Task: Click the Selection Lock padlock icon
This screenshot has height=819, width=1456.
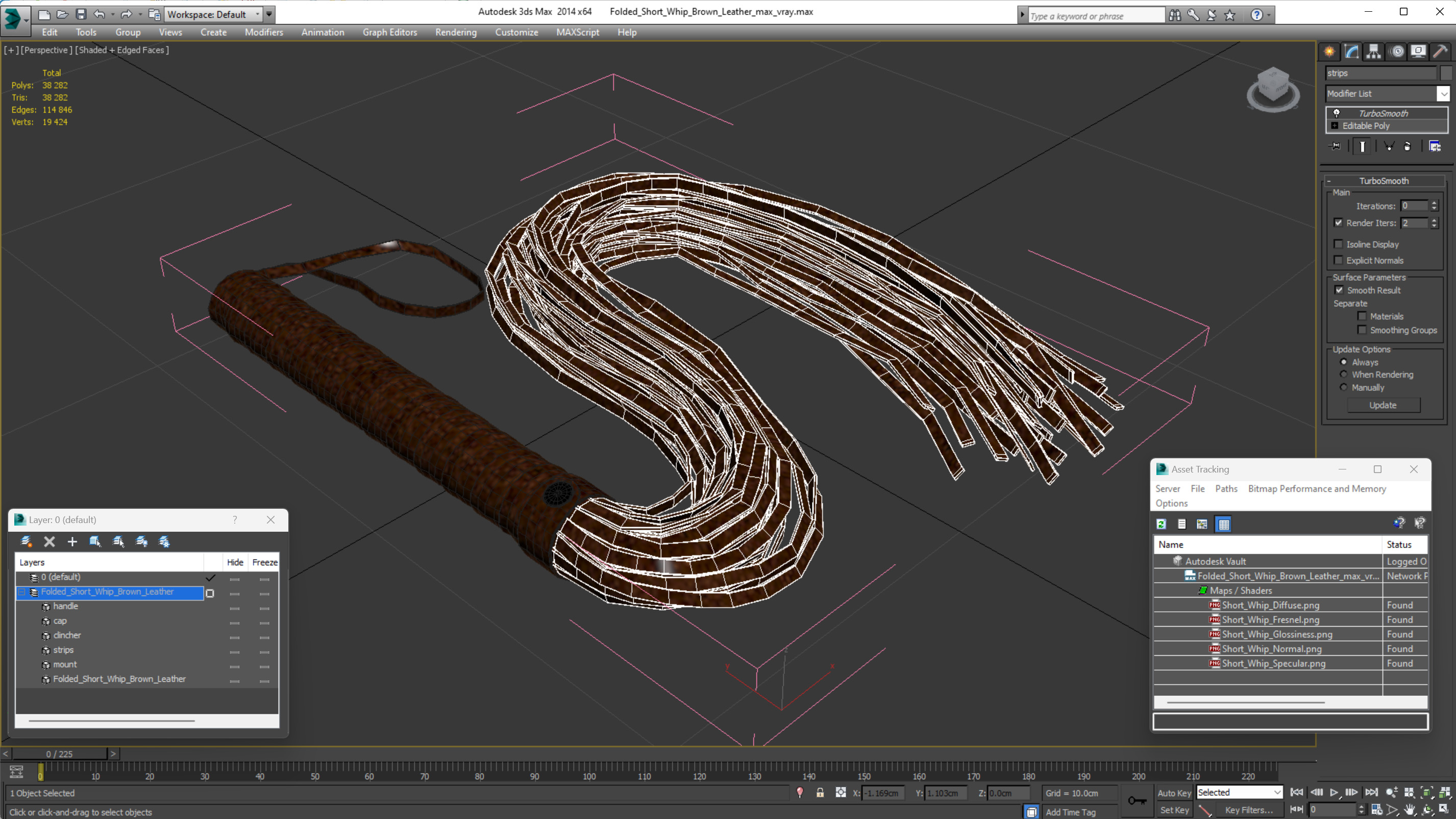Action: [x=820, y=792]
